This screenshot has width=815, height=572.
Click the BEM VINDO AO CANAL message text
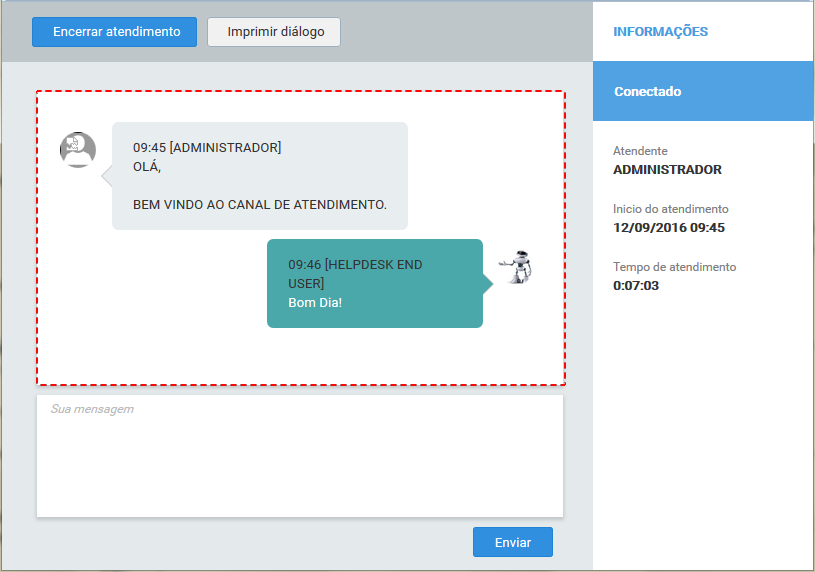(259, 204)
